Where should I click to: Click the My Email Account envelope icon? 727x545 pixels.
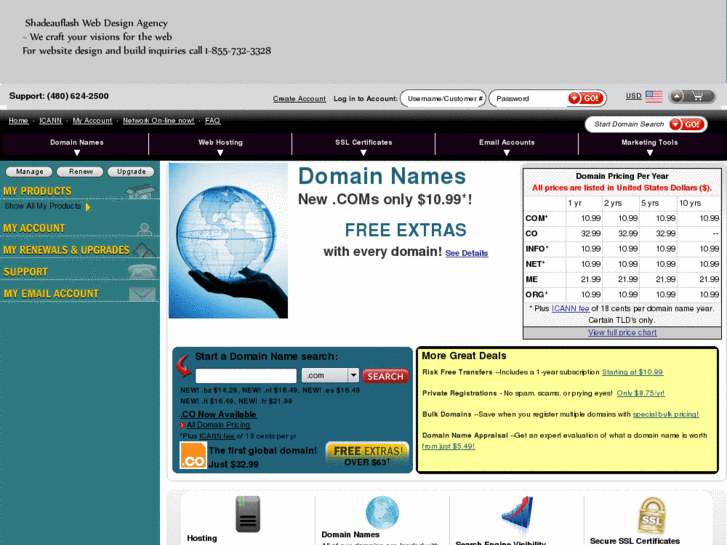tap(142, 294)
